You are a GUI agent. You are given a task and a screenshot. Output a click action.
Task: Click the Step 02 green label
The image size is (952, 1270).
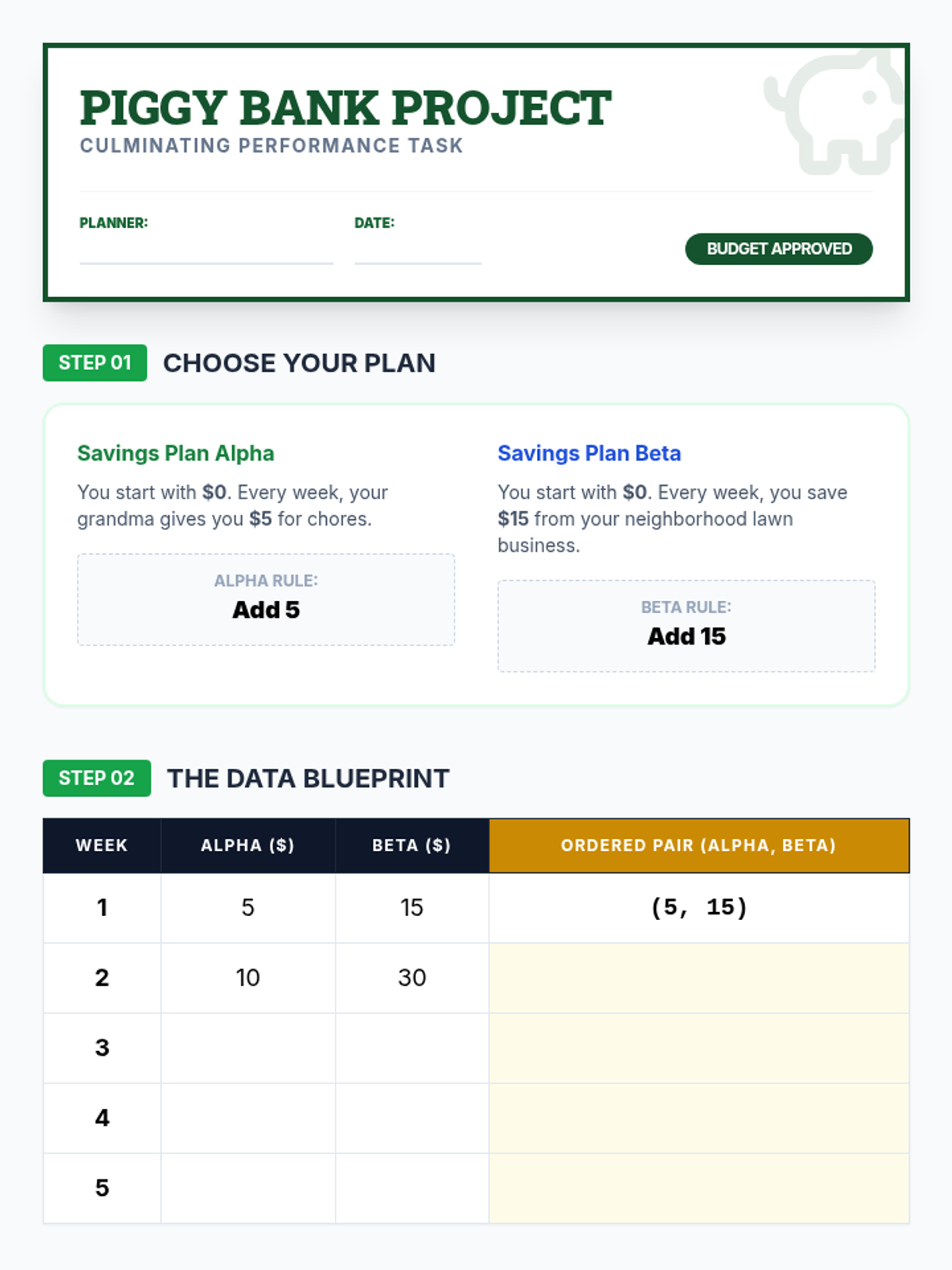tap(96, 778)
